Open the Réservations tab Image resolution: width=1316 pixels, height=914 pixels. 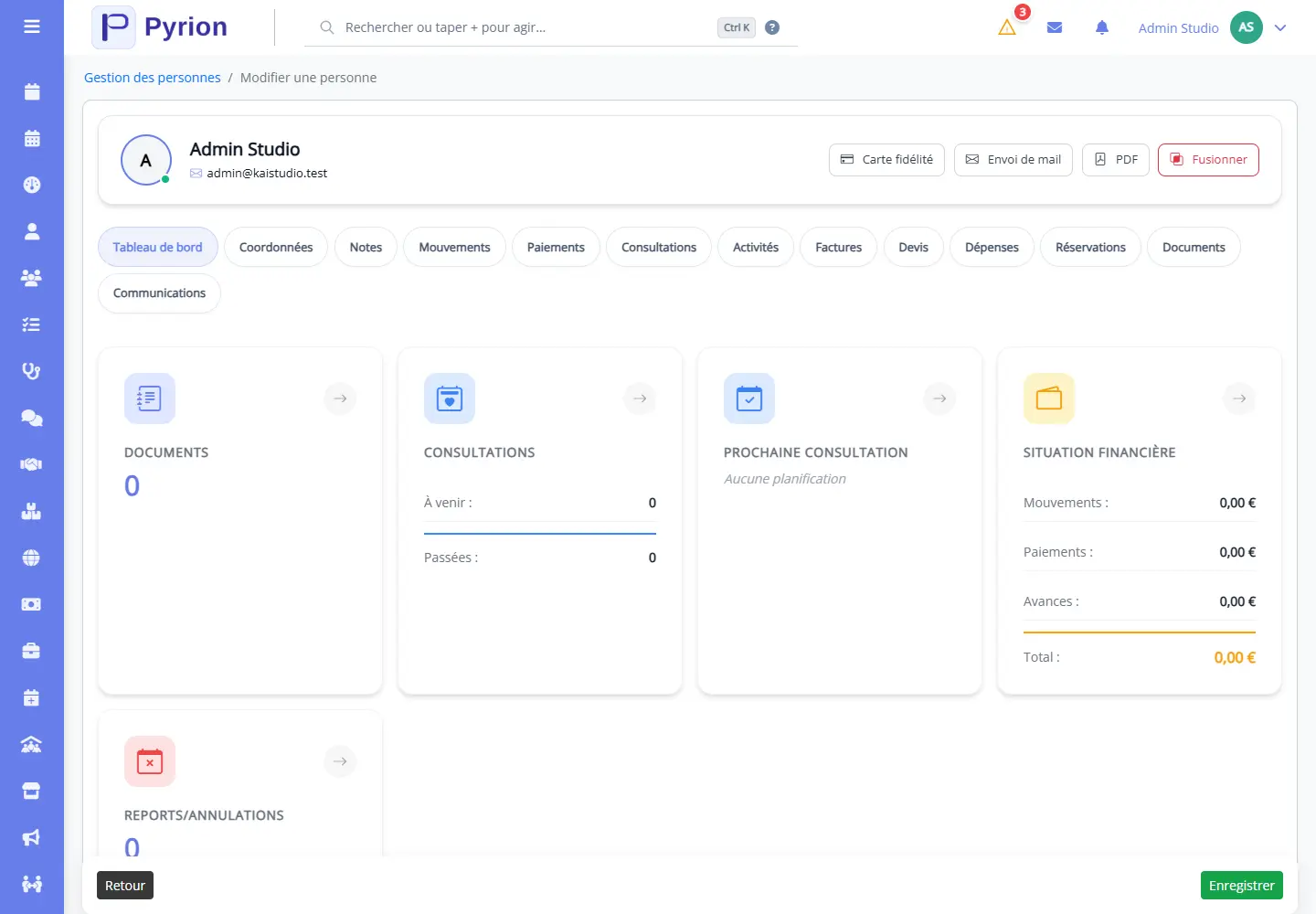coord(1090,247)
